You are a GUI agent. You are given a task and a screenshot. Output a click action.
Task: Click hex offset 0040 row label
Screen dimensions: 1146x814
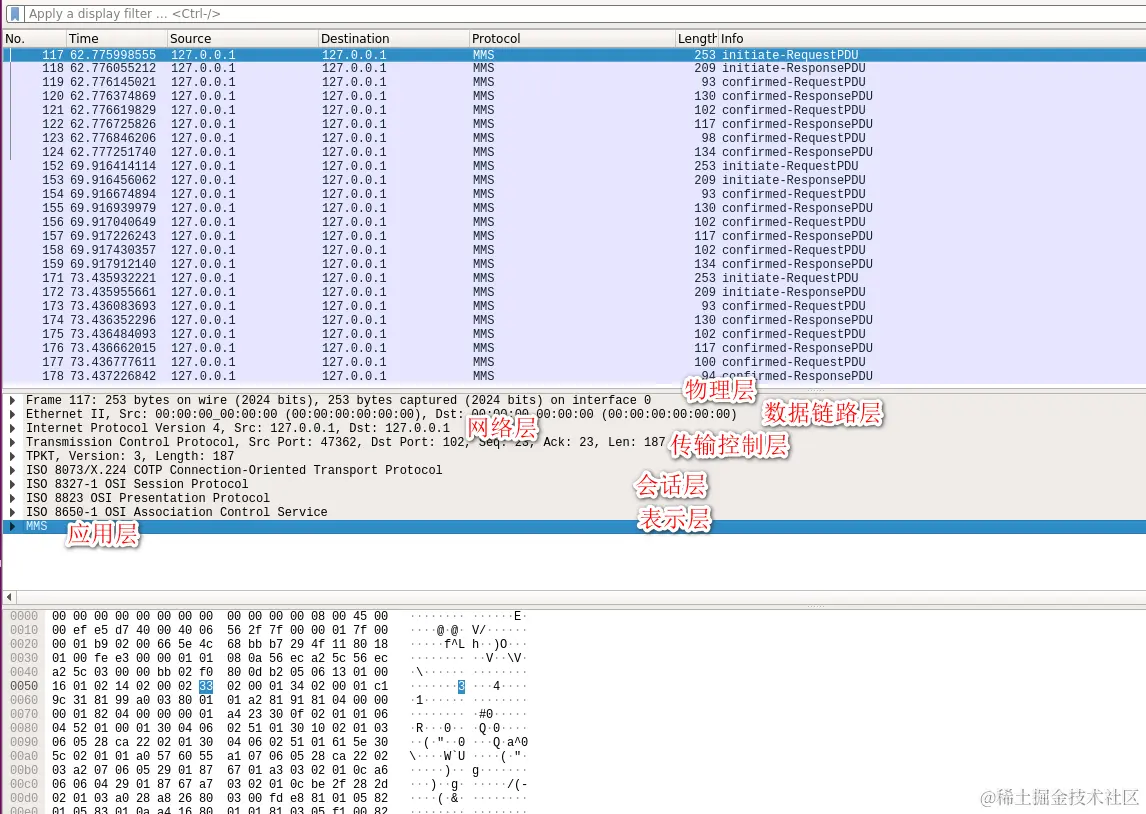click(x=24, y=672)
